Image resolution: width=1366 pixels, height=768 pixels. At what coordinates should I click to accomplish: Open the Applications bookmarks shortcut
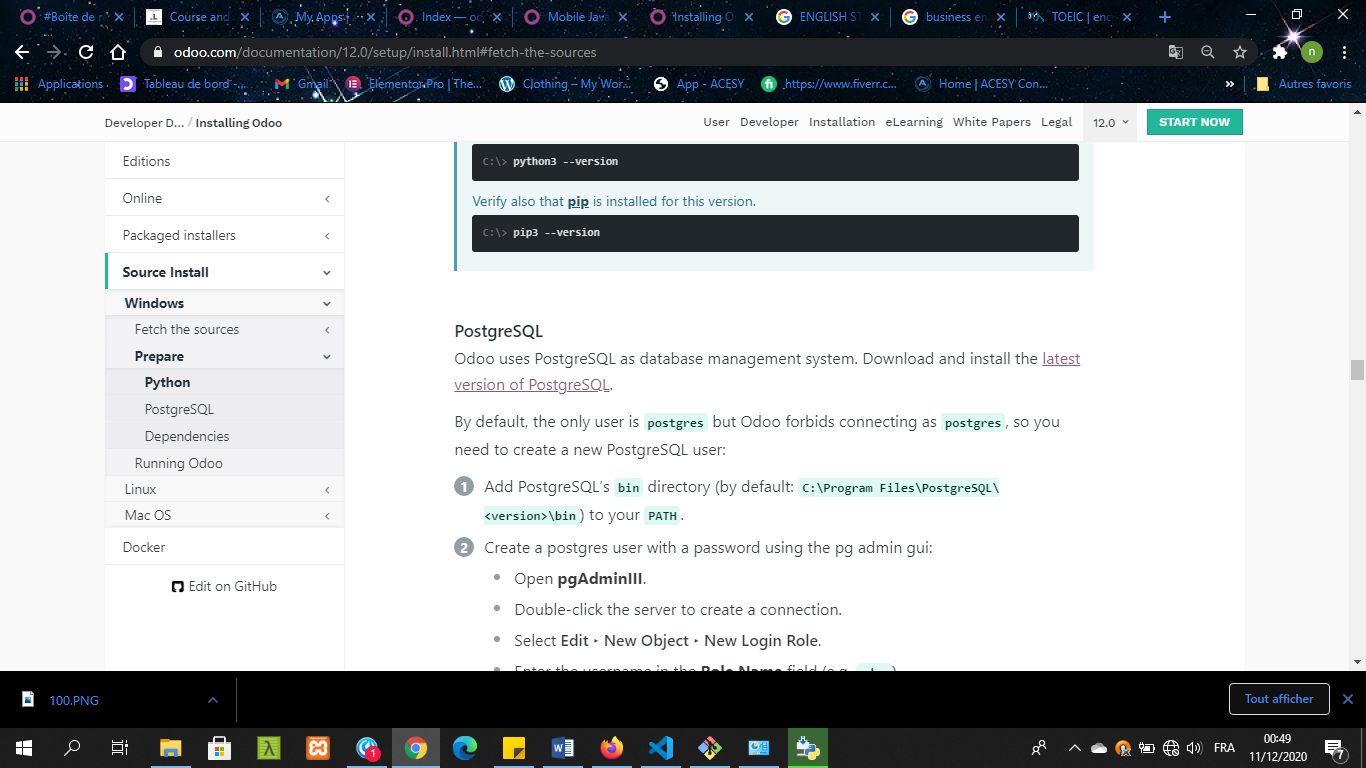(59, 84)
